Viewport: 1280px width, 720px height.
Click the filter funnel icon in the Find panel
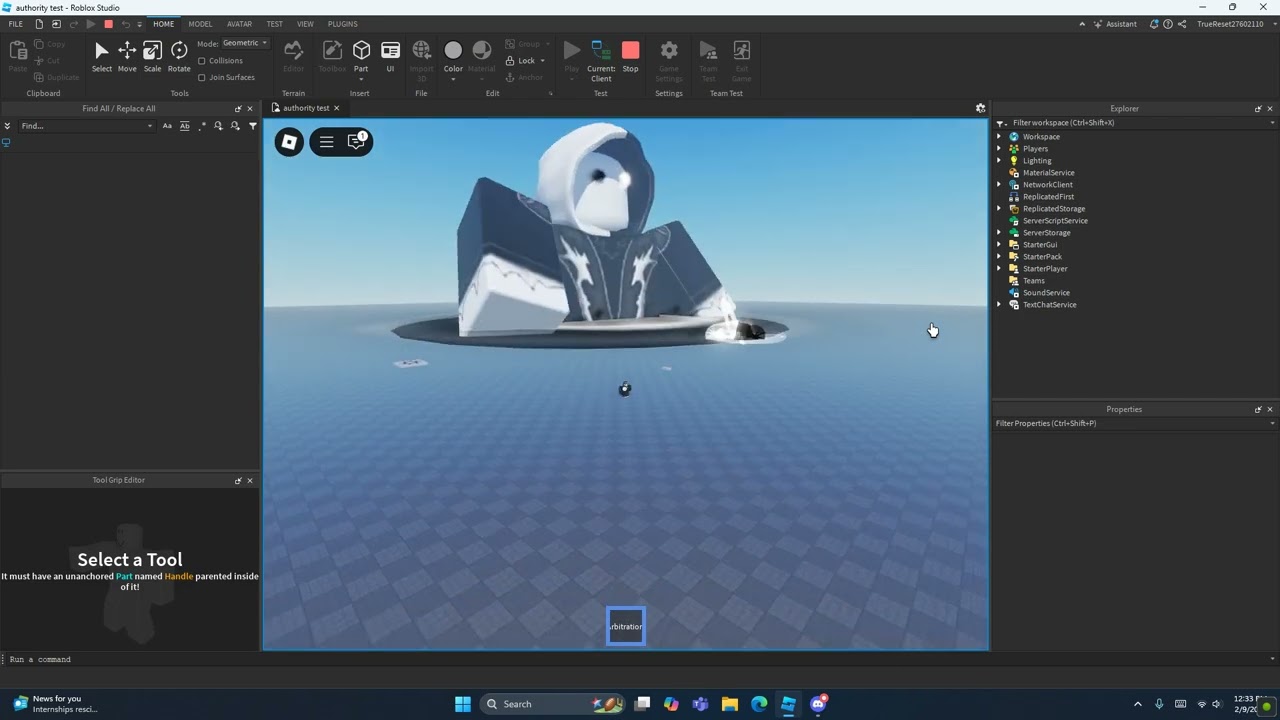point(253,126)
